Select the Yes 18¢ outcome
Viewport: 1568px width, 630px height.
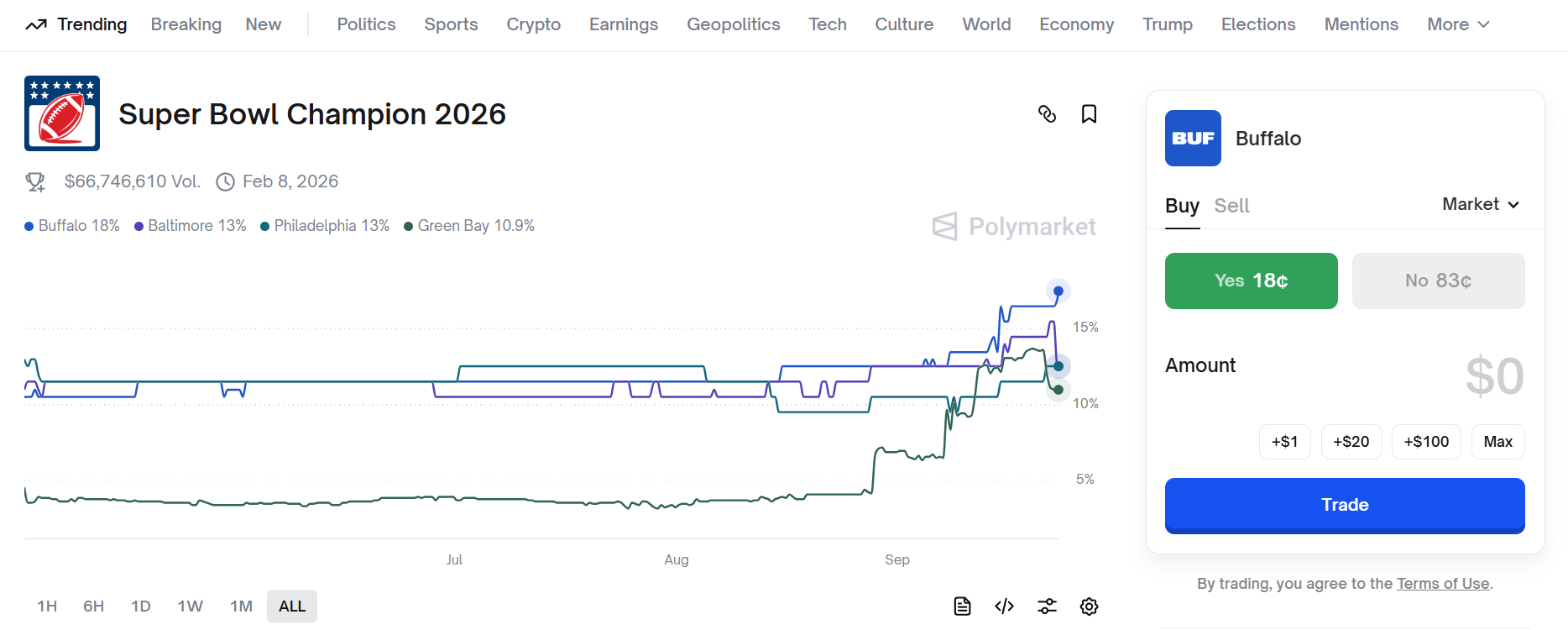(x=1251, y=281)
